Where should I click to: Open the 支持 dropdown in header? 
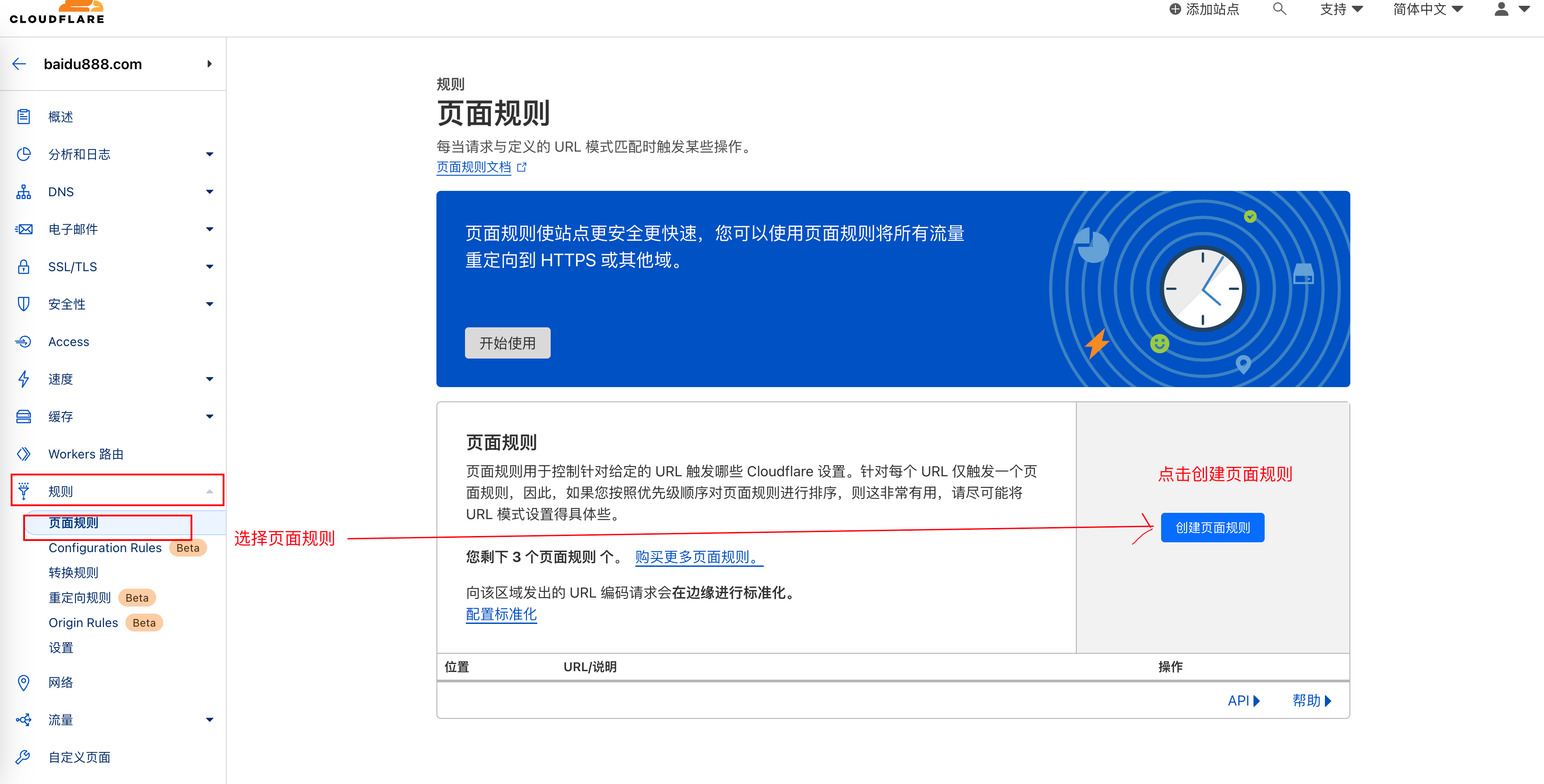click(1341, 9)
